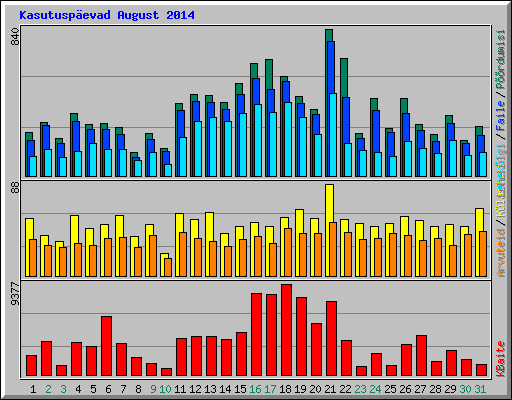Click day label '25'
The height and width of the screenshot is (400, 512).
click(390, 389)
